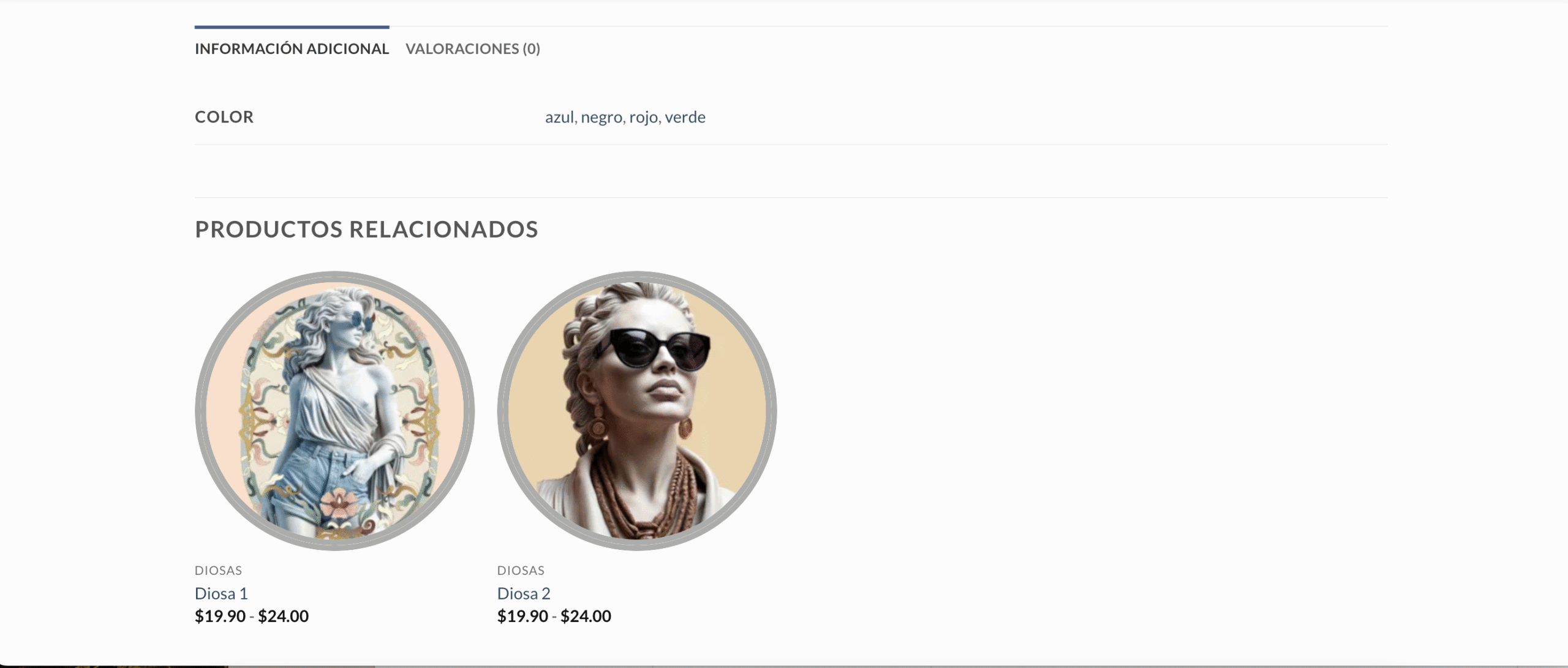Screen dimensions: 1568x668
Task: Click the verde color link
Action: pos(685,117)
